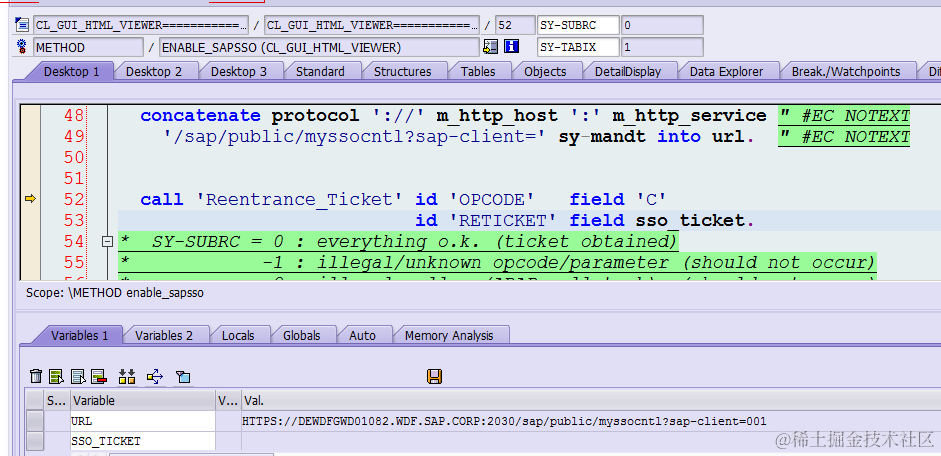
Task: Click the SSO_TICKET variable name cell
Action: [143, 441]
